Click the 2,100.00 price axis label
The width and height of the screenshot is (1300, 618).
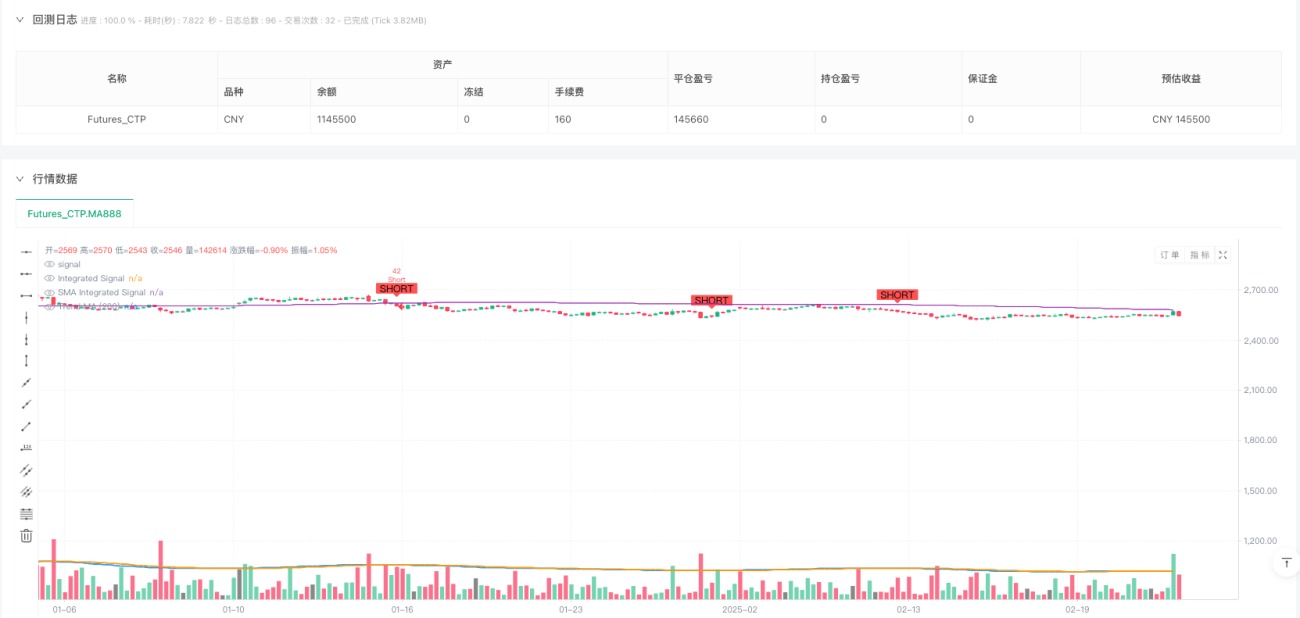tap(1261, 390)
